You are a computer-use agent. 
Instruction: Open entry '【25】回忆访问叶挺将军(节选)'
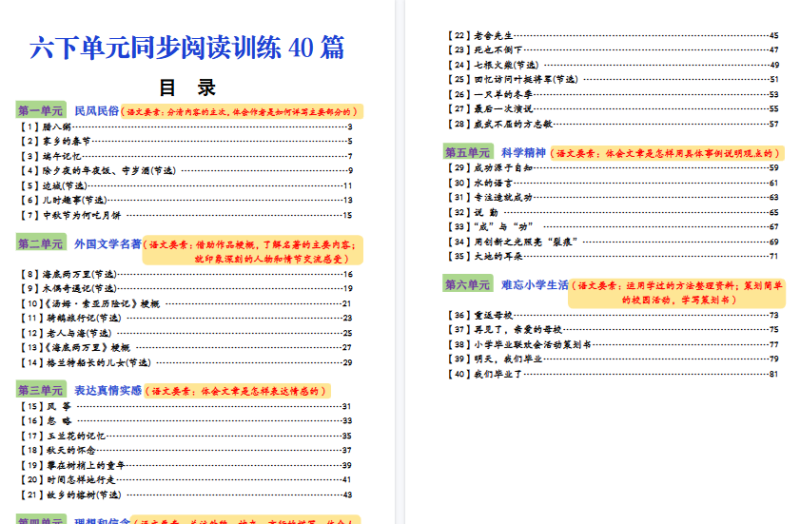point(613,79)
